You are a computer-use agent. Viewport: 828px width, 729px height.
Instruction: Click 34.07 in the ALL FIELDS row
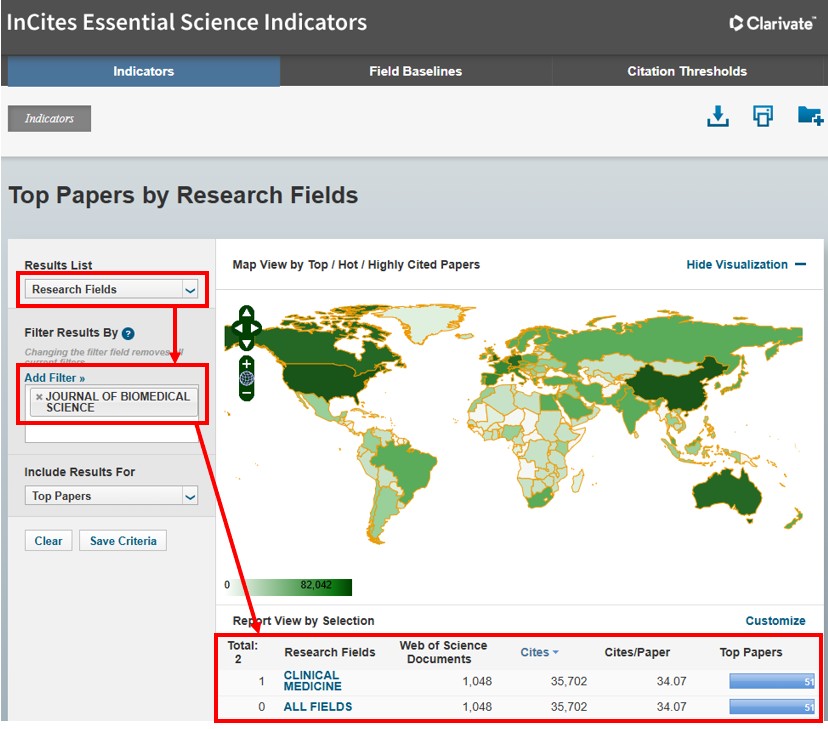pyautogui.click(x=671, y=707)
